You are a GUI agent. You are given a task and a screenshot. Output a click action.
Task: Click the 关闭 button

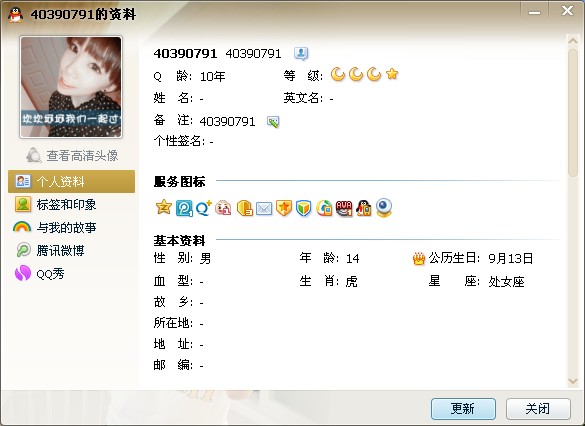[538, 409]
